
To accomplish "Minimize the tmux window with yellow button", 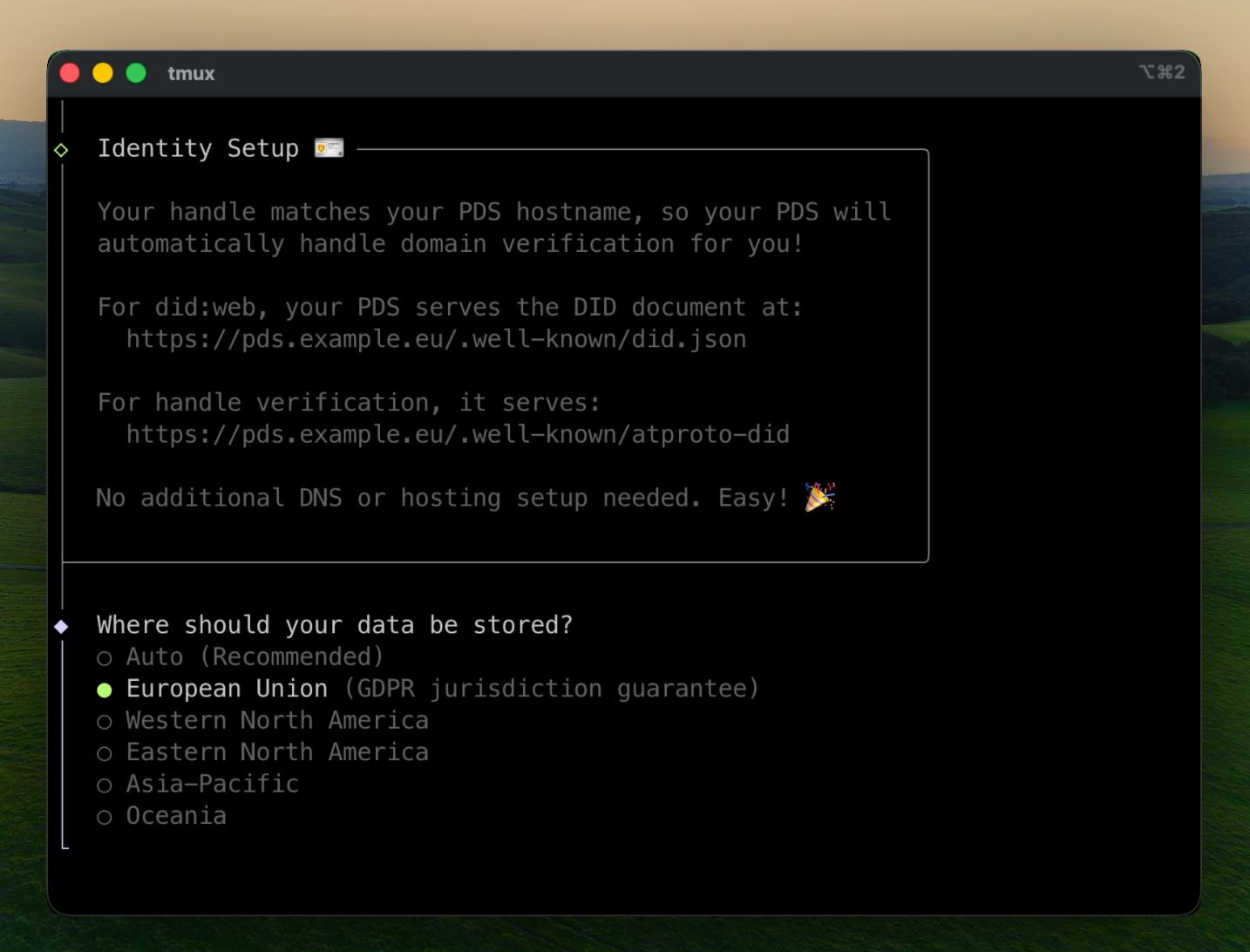I will click(x=103, y=73).
